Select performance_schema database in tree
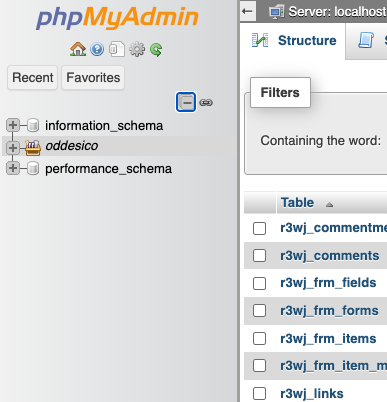 click(108, 169)
